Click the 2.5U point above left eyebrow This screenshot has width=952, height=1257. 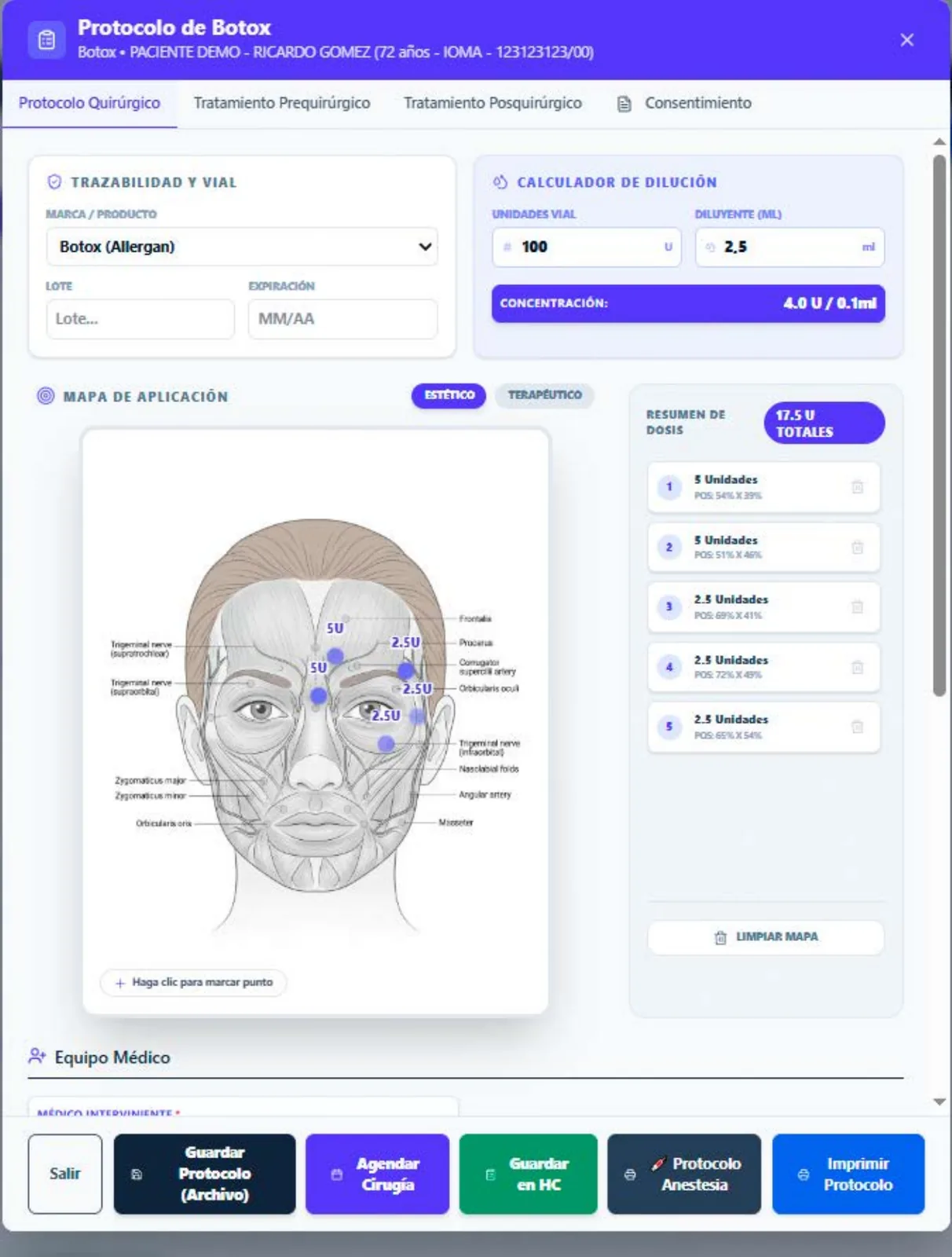click(405, 671)
